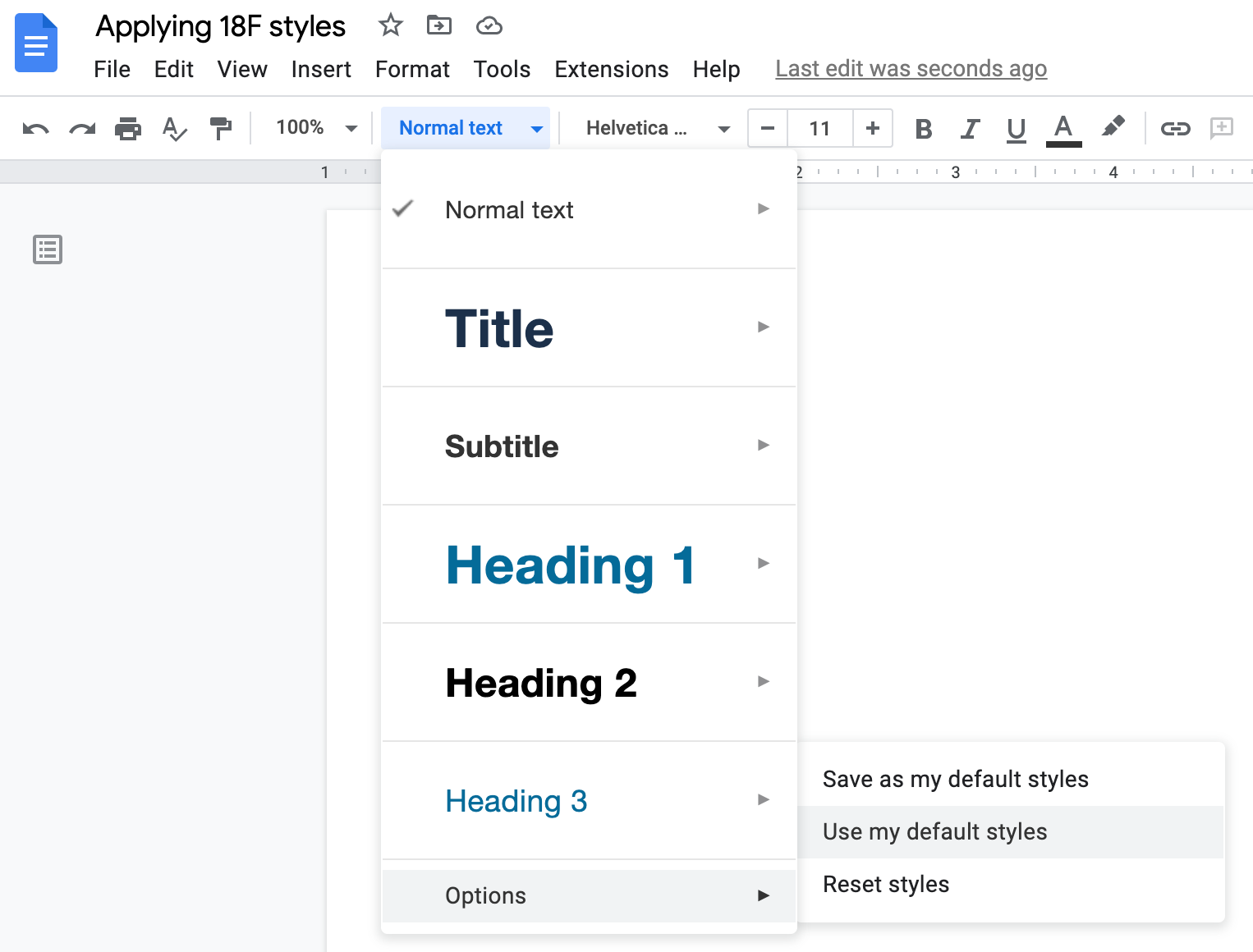Viewport: 1253px width, 952px height.
Task: Toggle italic formatting
Action: pos(970,128)
